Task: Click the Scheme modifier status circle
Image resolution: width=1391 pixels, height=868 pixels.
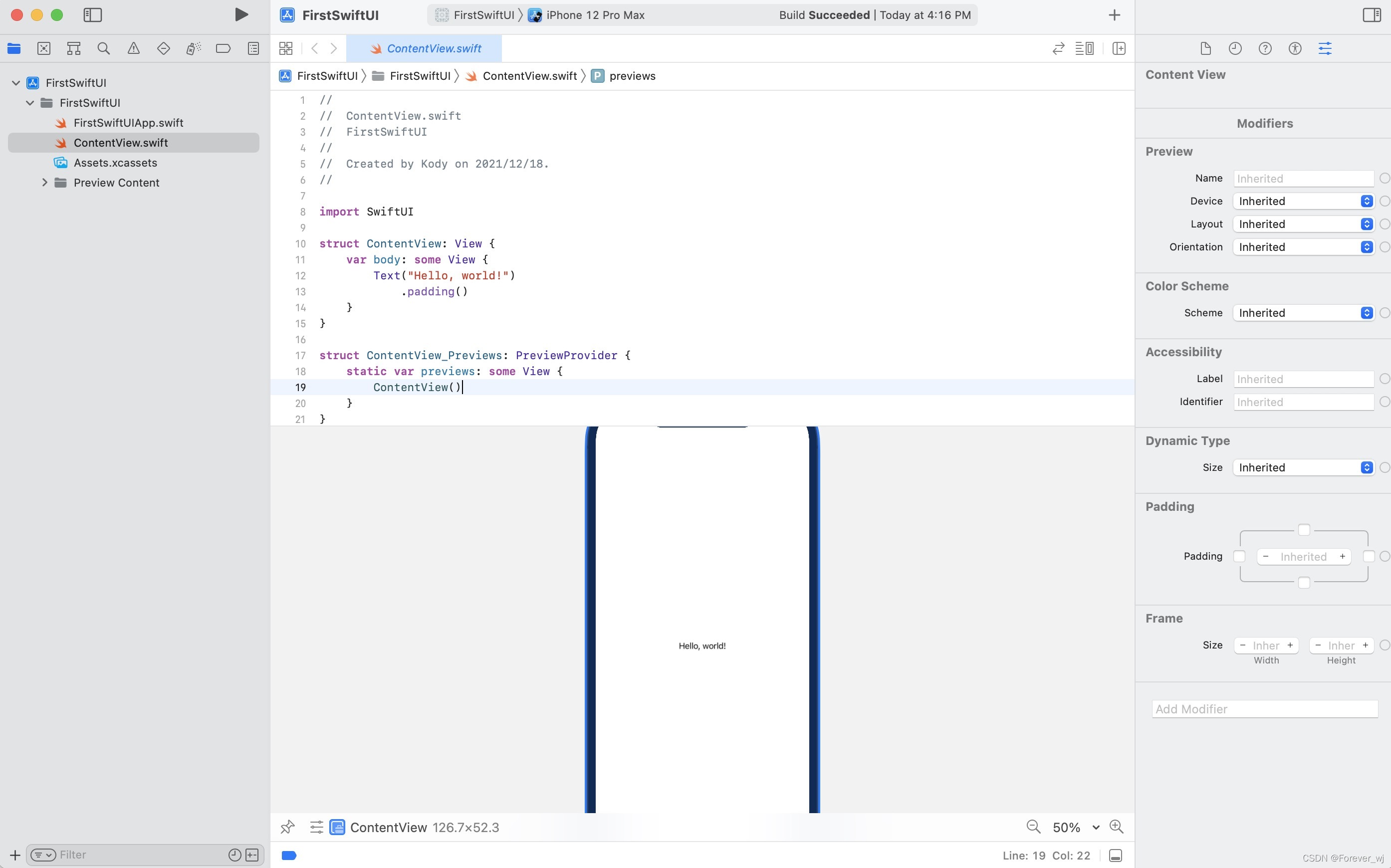Action: pyautogui.click(x=1385, y=312)
